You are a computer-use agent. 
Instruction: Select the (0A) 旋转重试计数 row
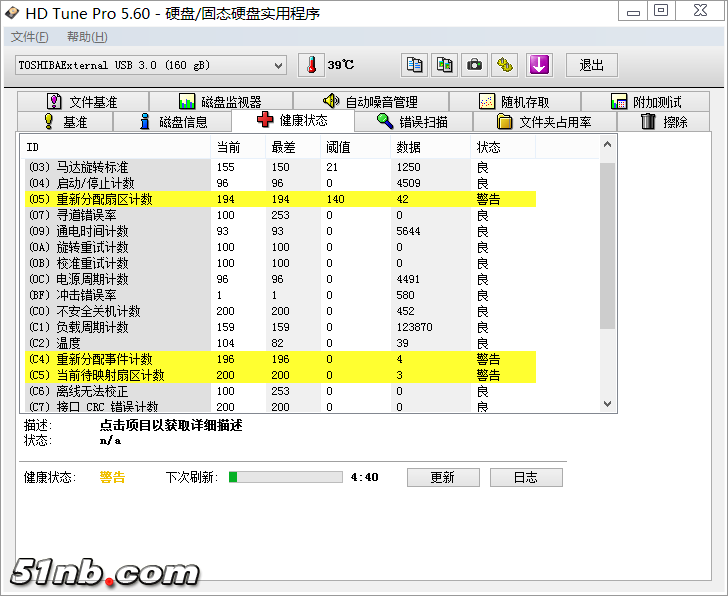tap(280, 247)
